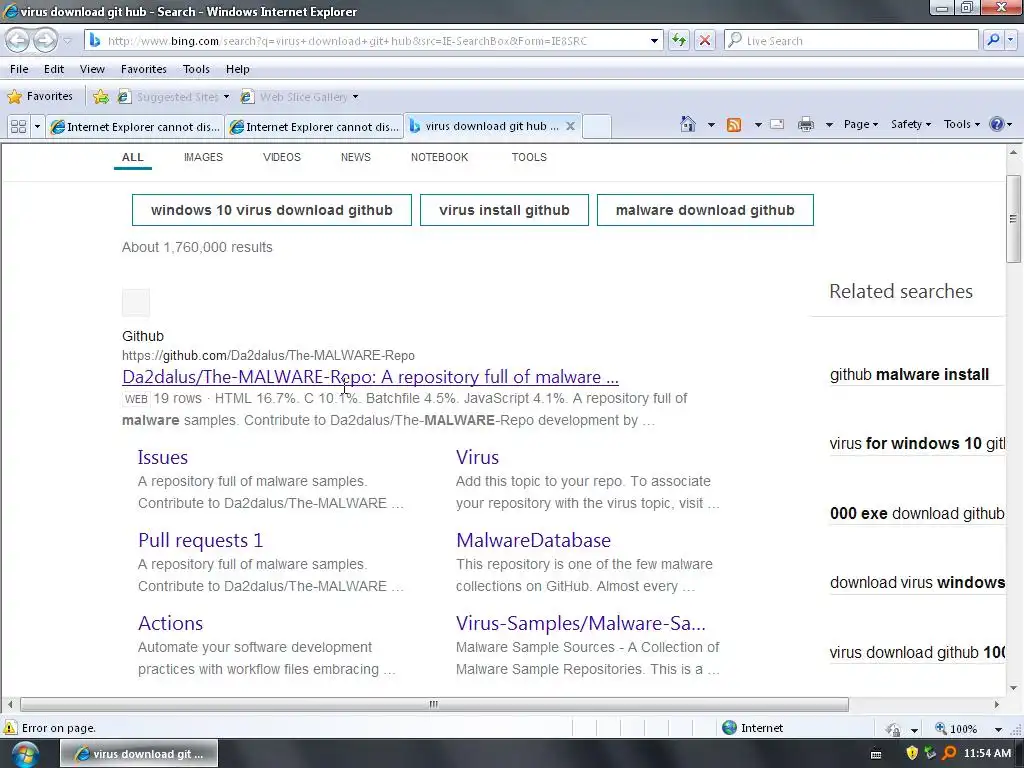
Task: Open the File menu
Action: click(19, 69)
